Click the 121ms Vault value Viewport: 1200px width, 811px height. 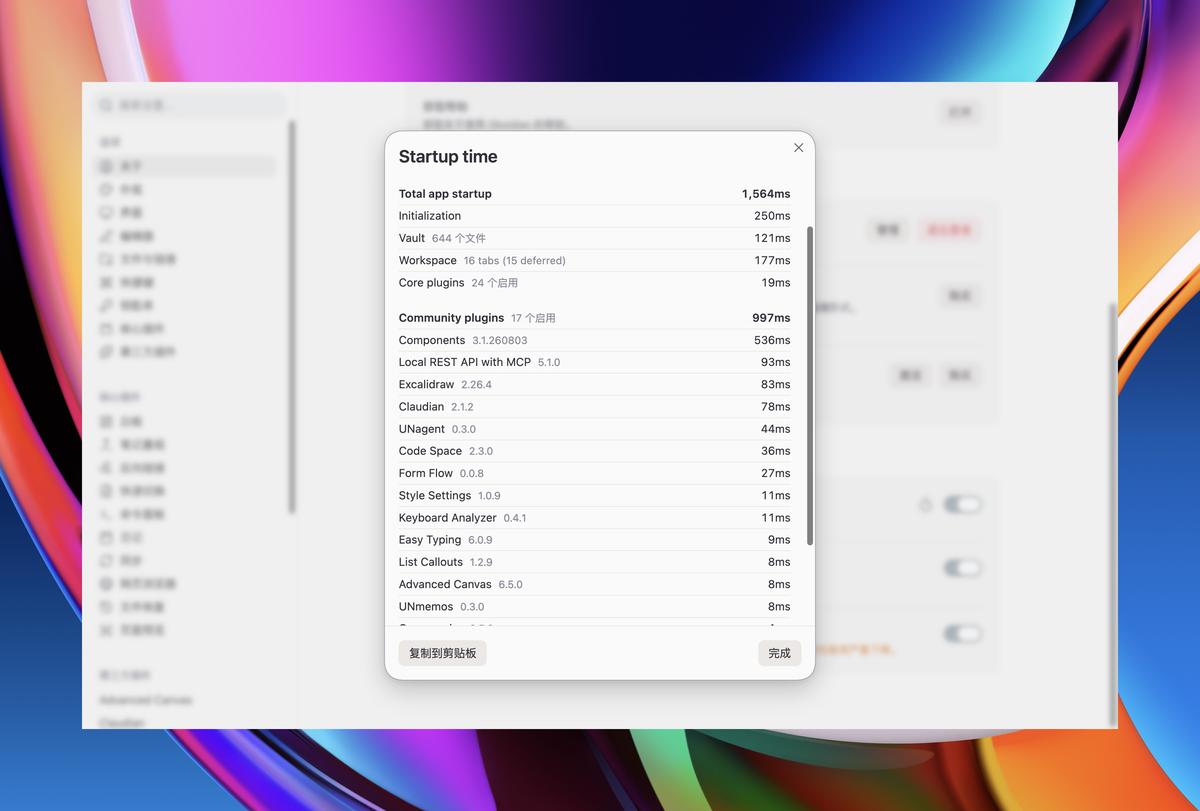point(772,238)
